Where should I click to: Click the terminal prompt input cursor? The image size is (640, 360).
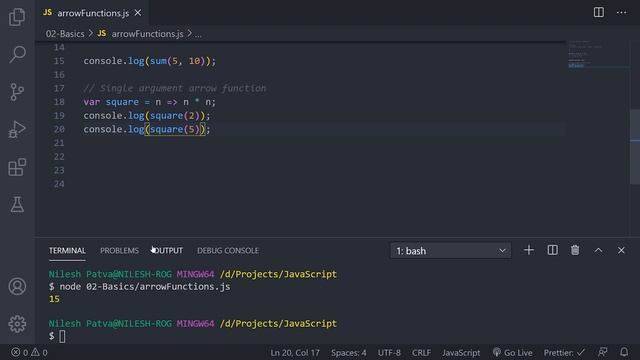tap(62, 336)
